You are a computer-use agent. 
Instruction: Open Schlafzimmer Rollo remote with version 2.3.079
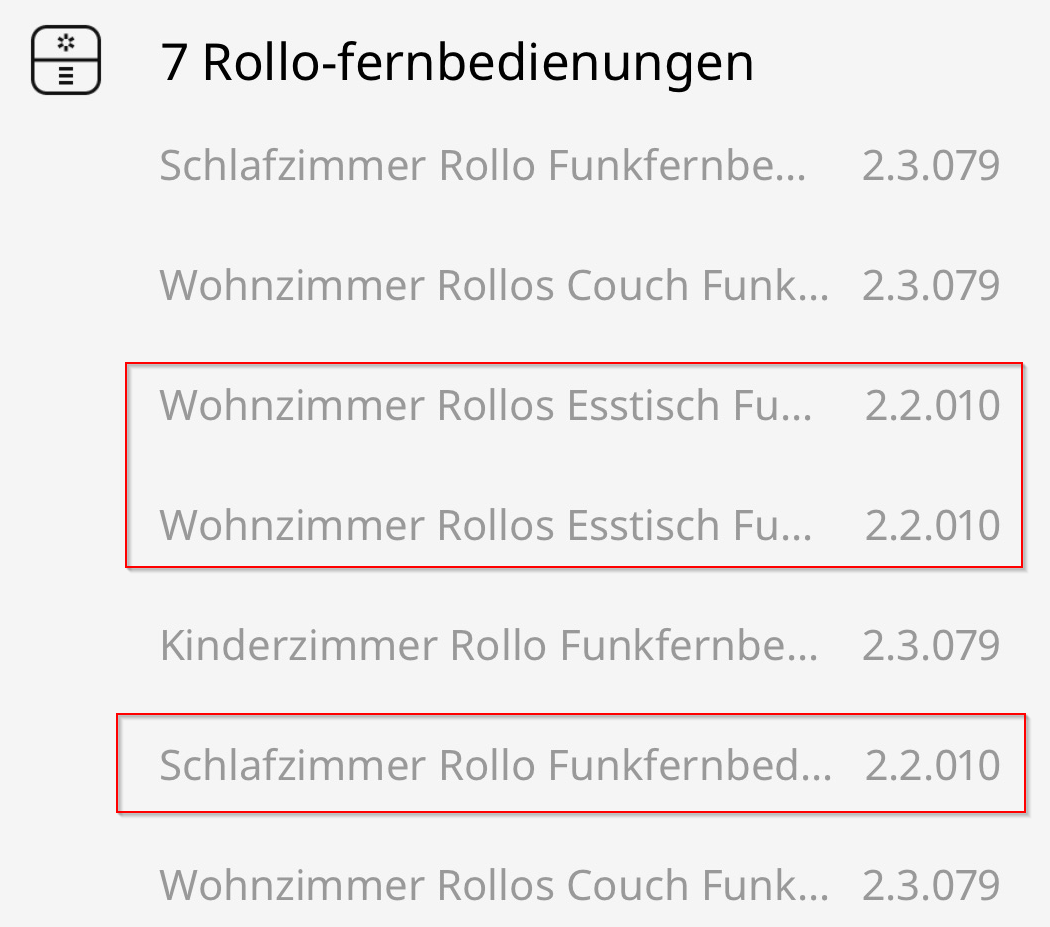point(482,166)
